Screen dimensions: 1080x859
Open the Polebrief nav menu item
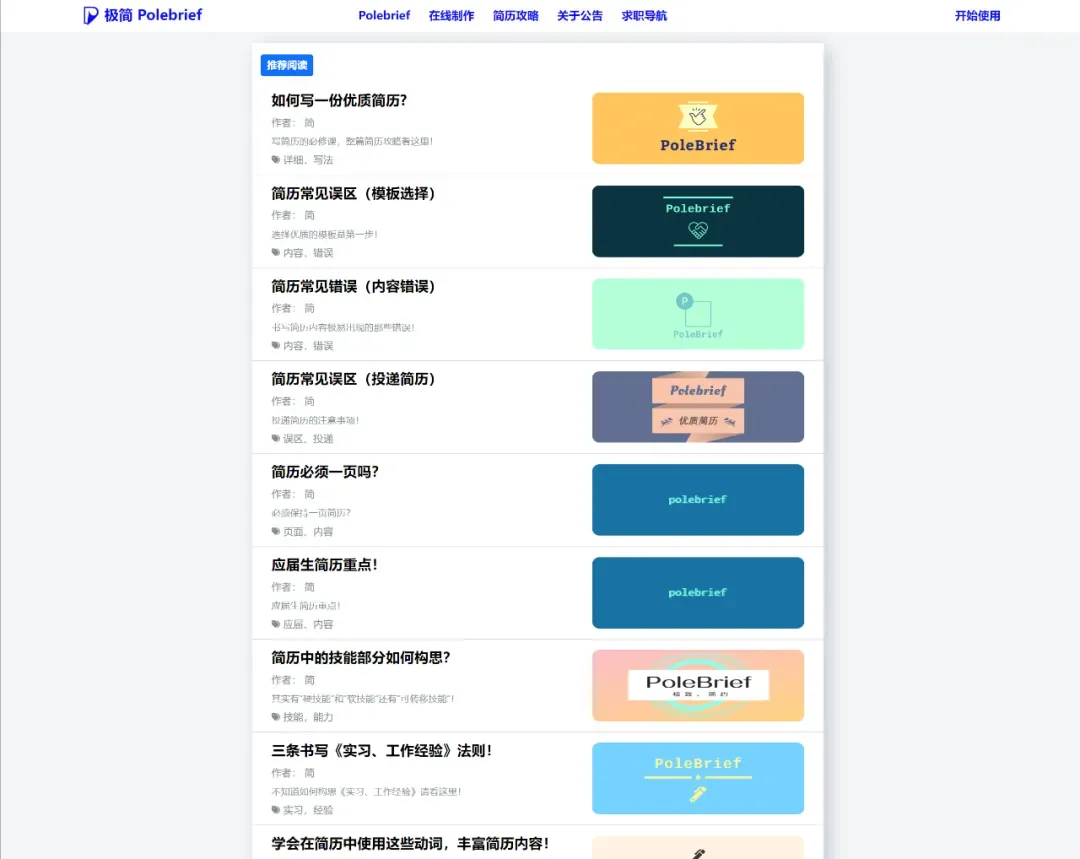(384, 15)
